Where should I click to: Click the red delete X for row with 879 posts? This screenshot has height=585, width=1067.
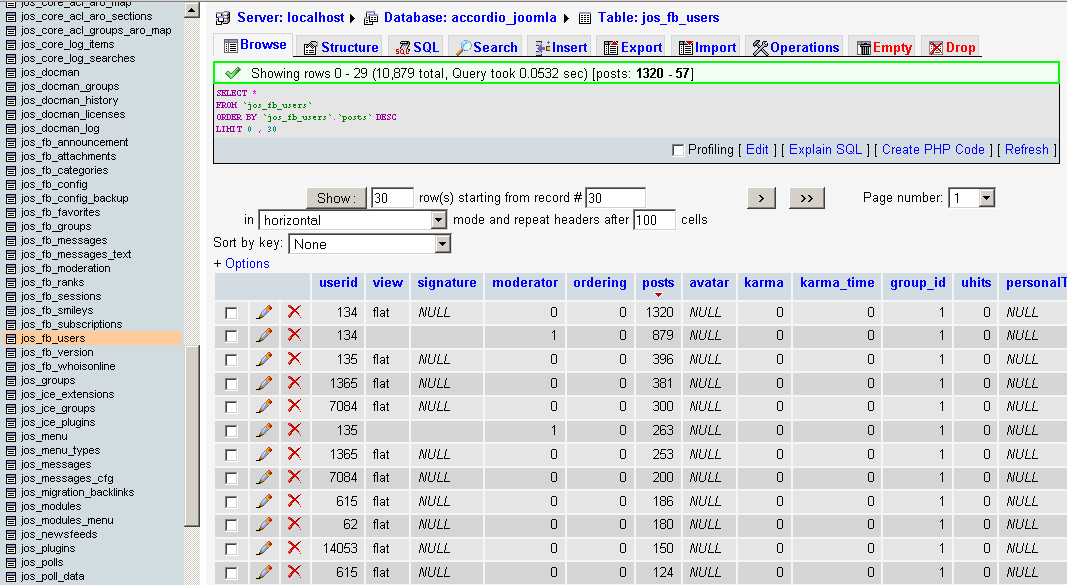pyautogui.click(x=294, y=335)
